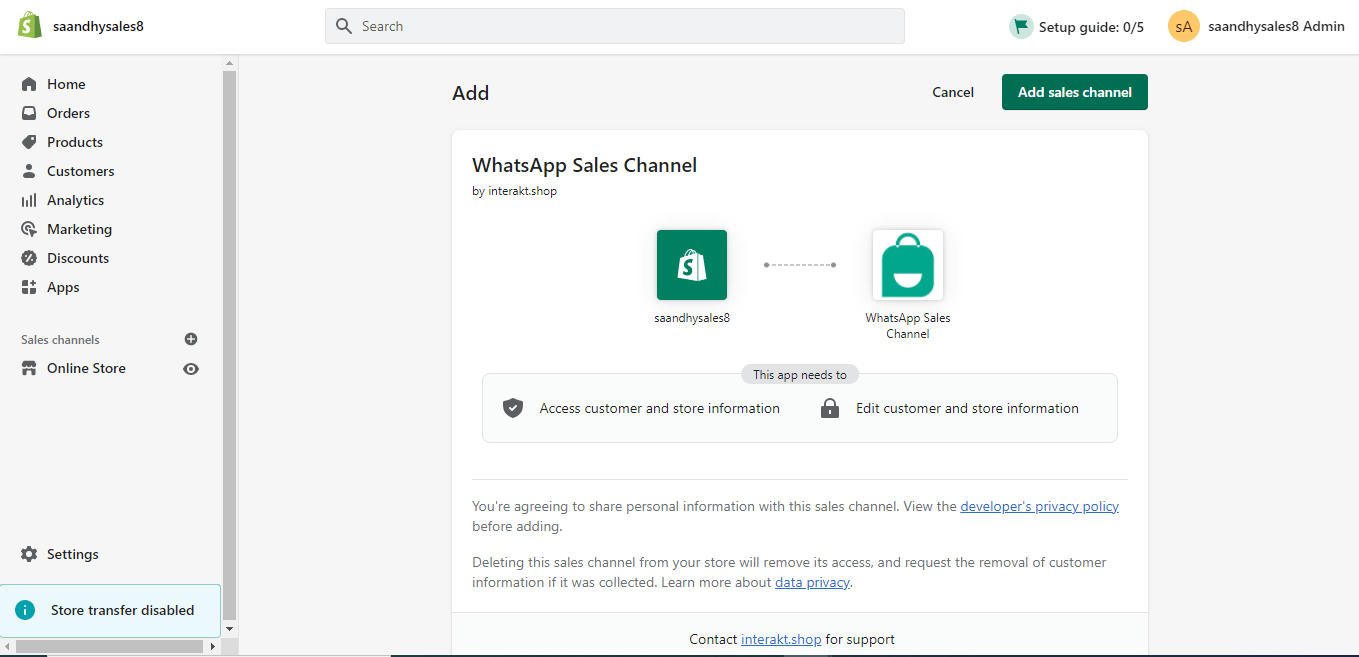Add a sales channel with plus icon
The width and height of the screenshot is (1359, 657).
point(191,339)
